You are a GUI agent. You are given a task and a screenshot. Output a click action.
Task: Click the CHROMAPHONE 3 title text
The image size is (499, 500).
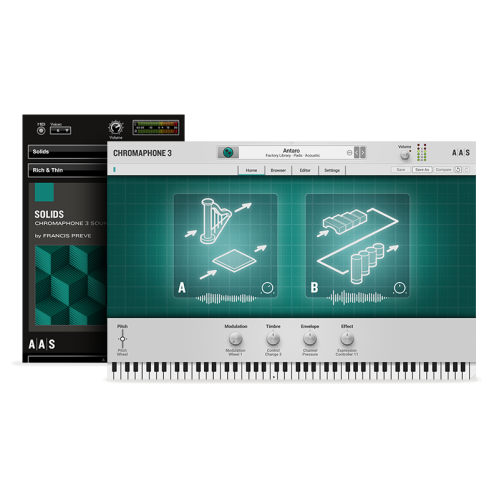(142, 153)
